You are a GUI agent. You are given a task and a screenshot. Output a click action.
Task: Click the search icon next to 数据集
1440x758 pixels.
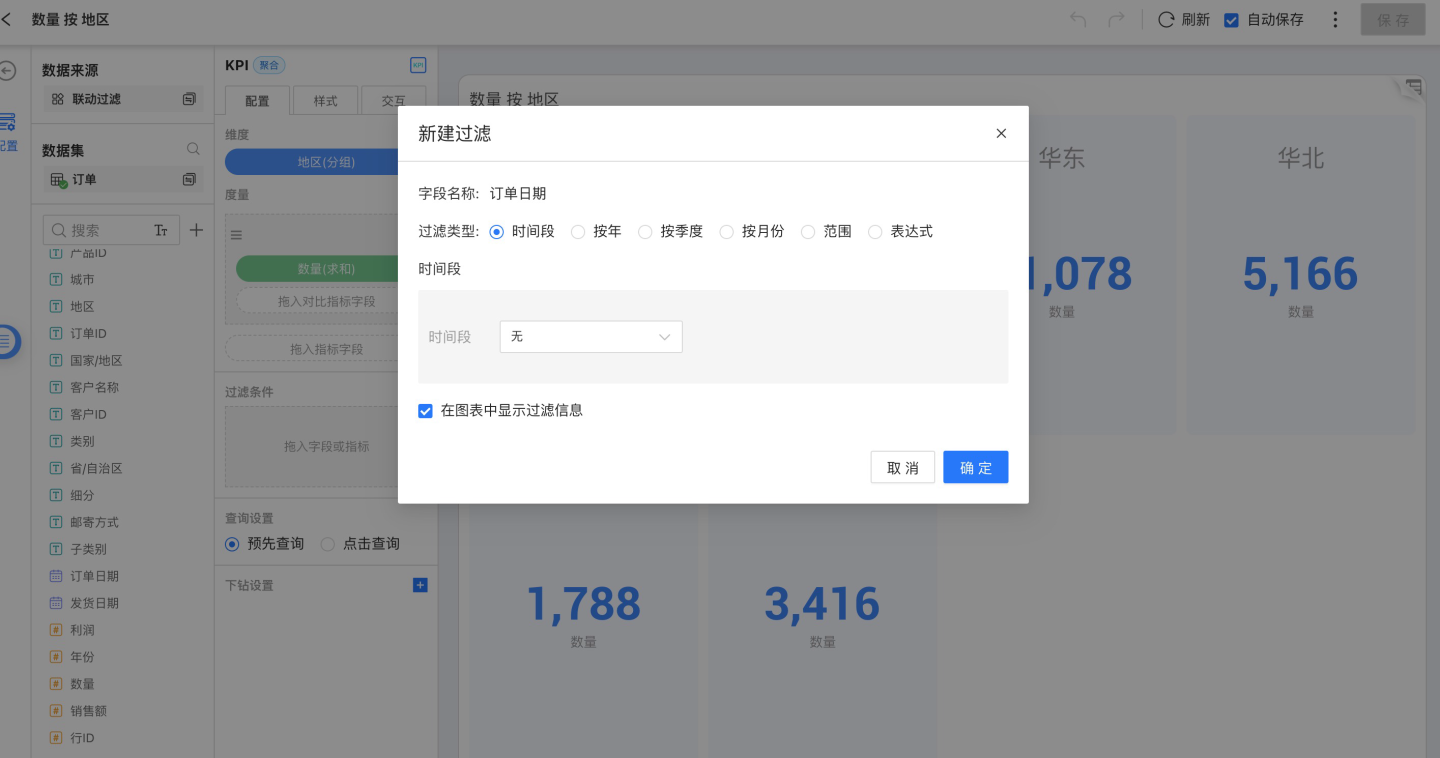[194, 149]
